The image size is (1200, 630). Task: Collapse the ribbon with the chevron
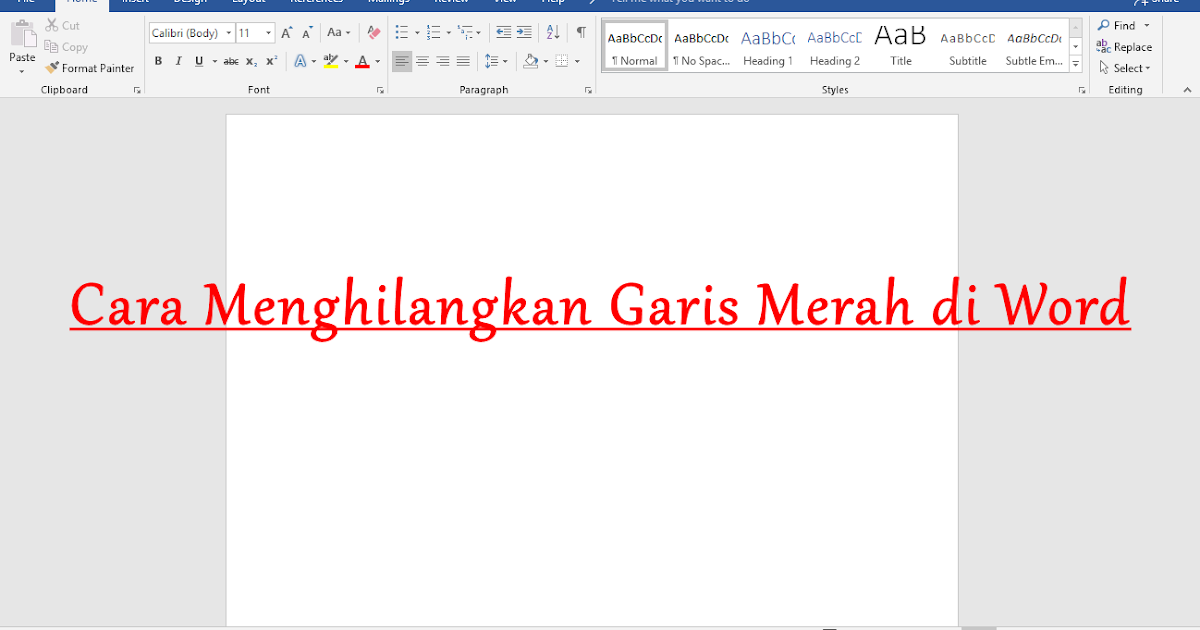click(1187, 90)
